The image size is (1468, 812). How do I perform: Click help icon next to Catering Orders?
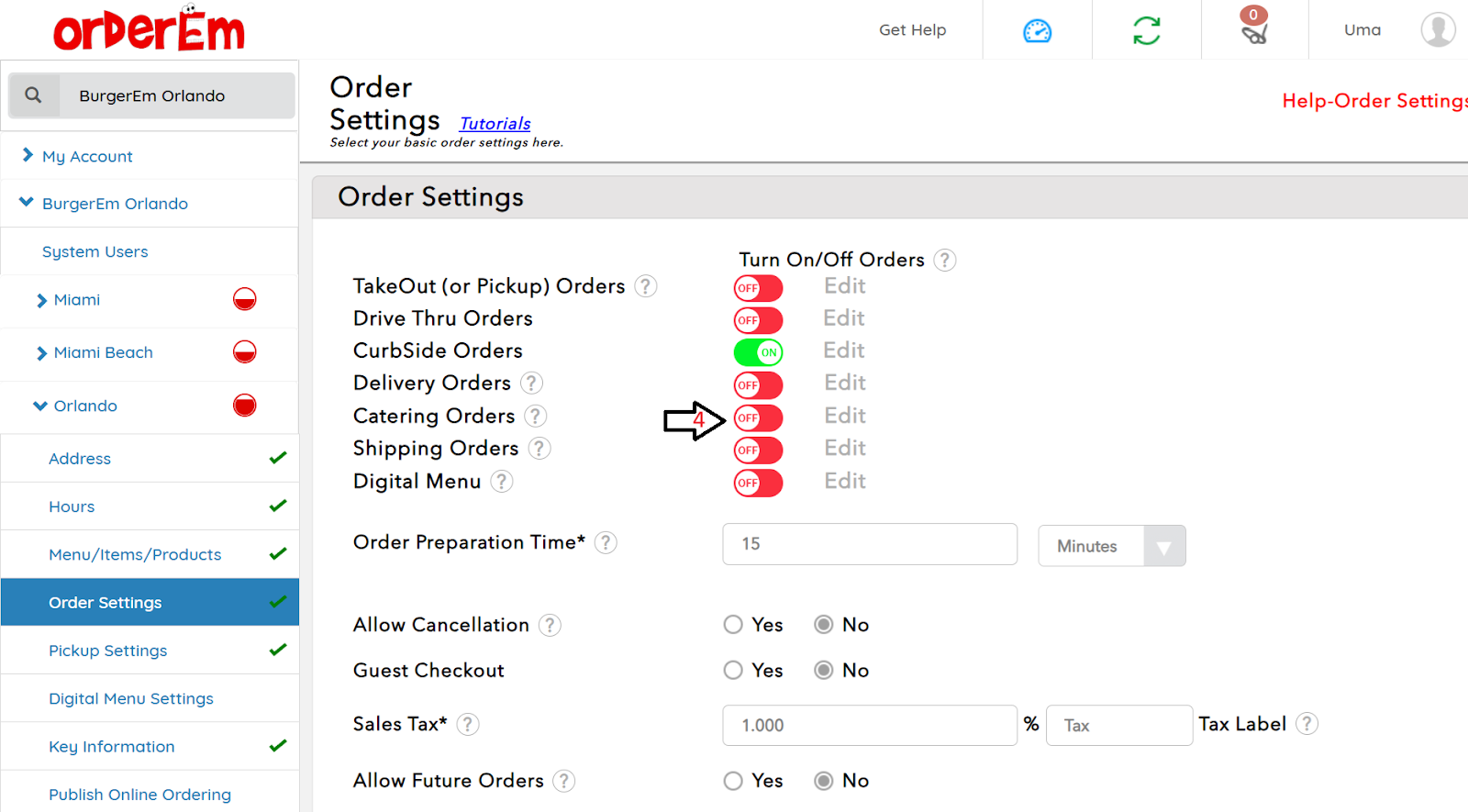[x=536, y=417]
